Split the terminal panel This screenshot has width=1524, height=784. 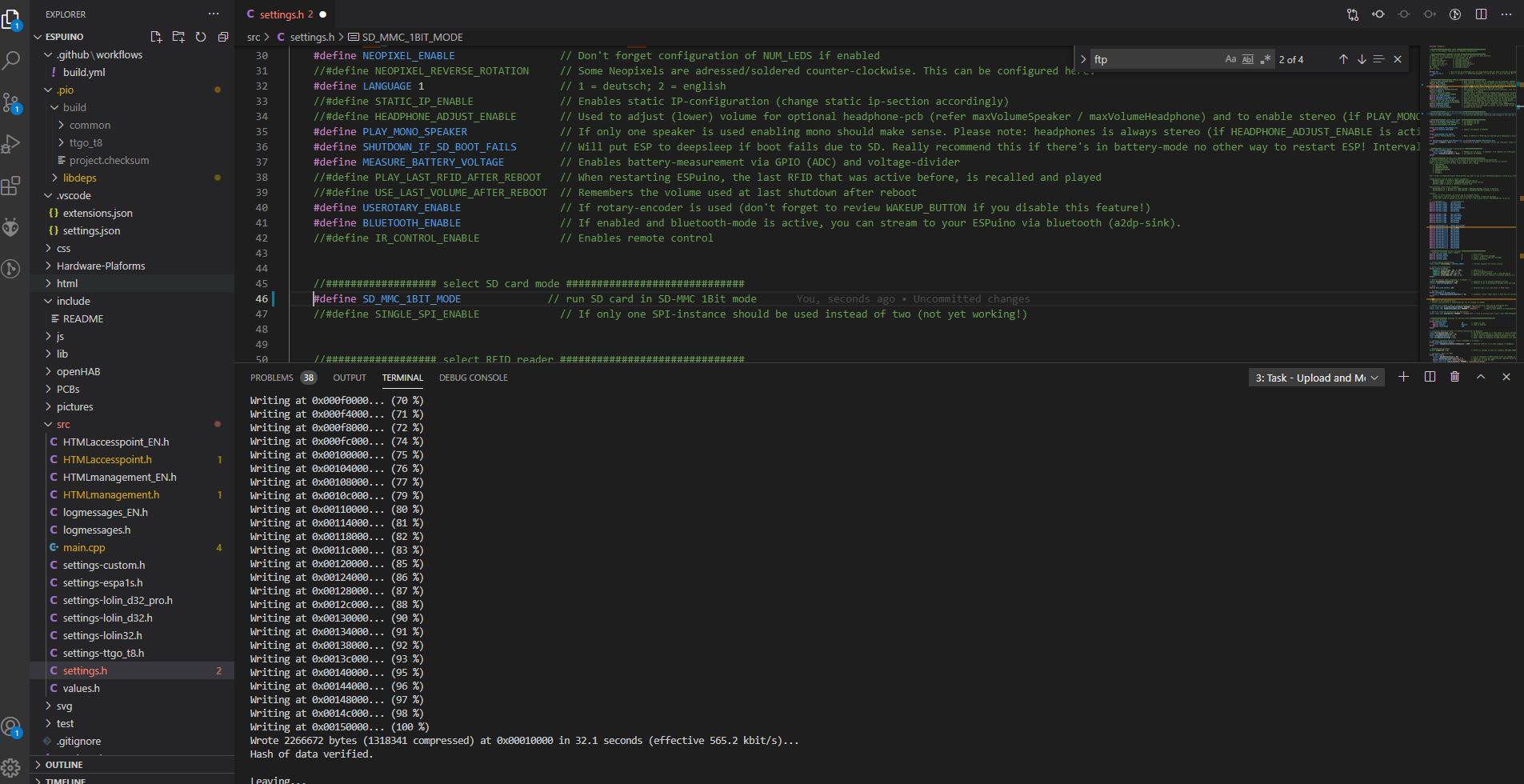point(1430,377)
